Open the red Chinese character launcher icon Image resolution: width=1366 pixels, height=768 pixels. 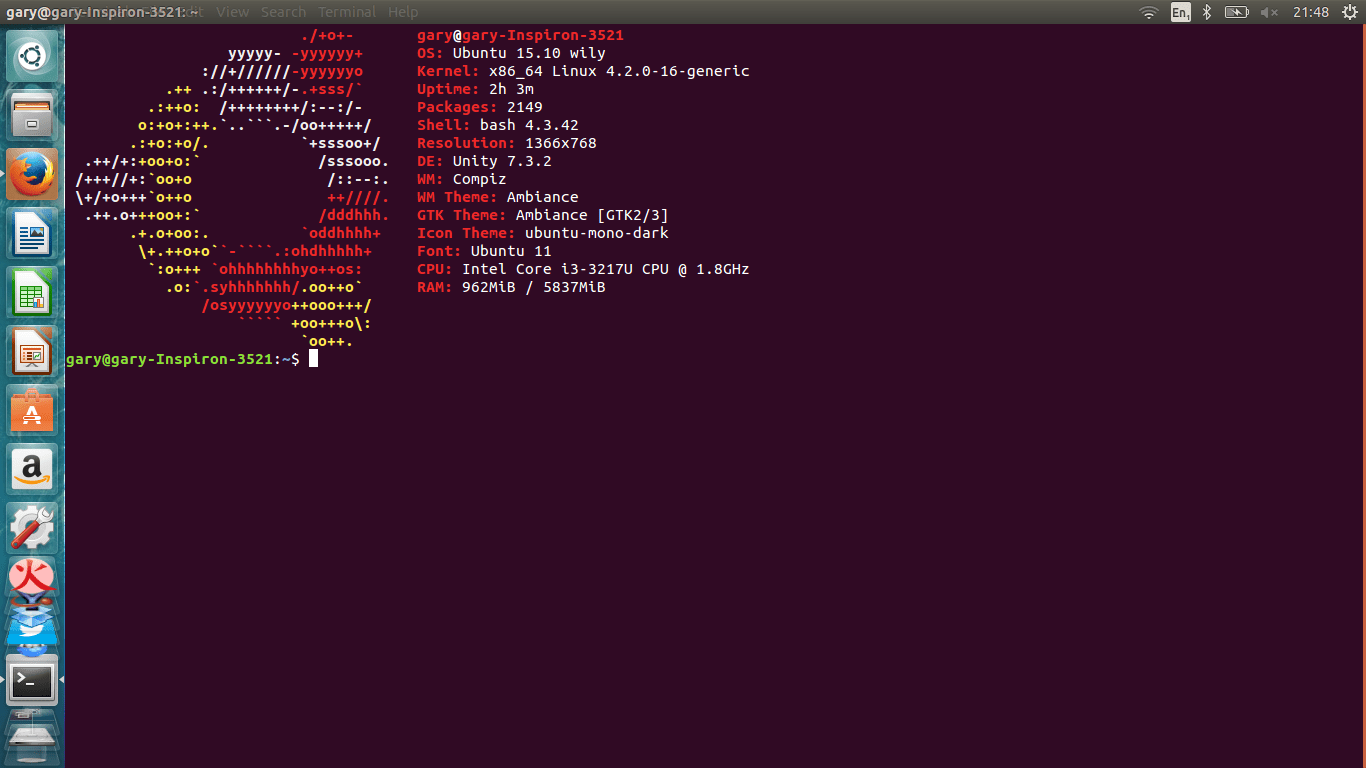[x=32, y=577]
